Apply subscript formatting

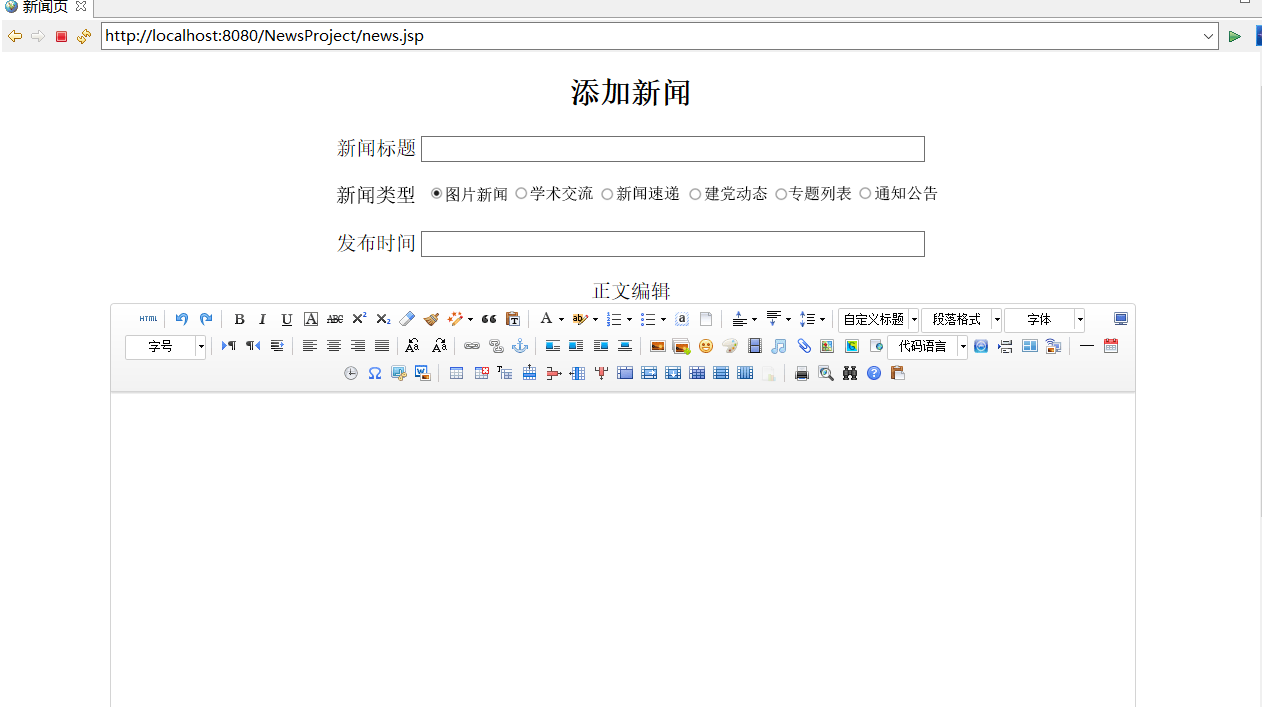pyautogui.click(x=383, y=319)
